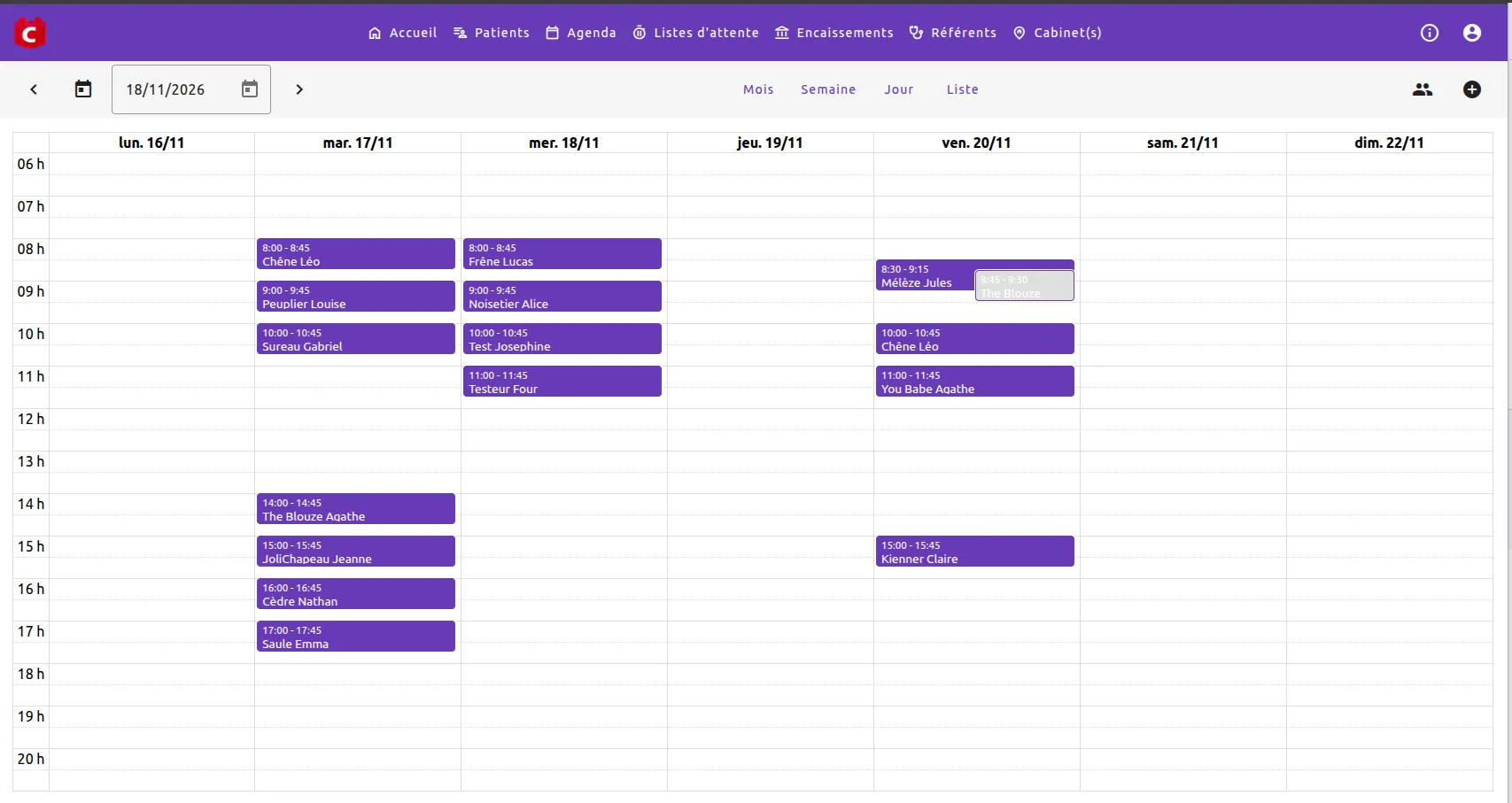The height and width of the screenshot is (803, 1512).
Task: Click the red C application logo
Action: 30,33
